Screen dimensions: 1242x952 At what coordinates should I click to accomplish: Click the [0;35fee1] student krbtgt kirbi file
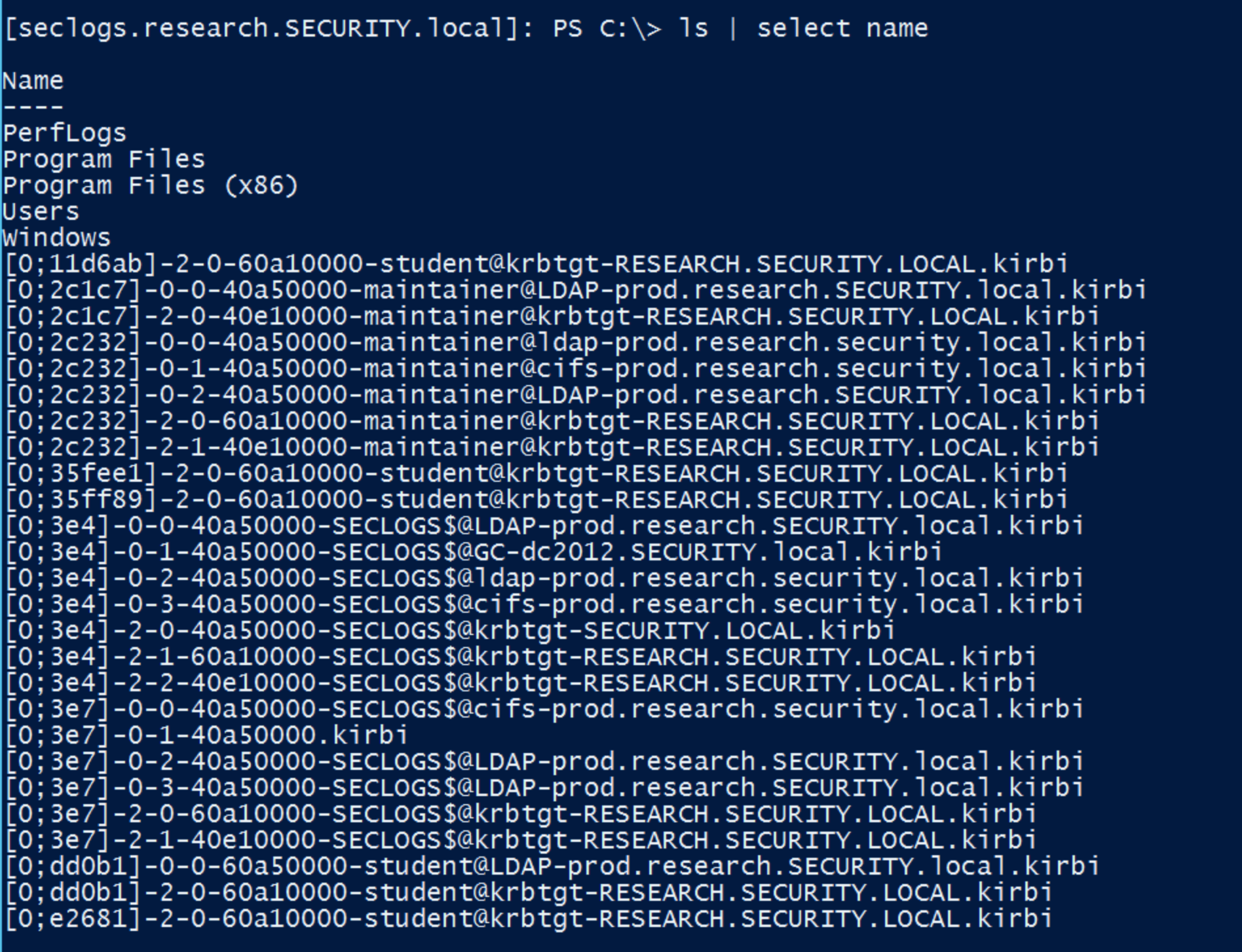(x=536, y=473)
